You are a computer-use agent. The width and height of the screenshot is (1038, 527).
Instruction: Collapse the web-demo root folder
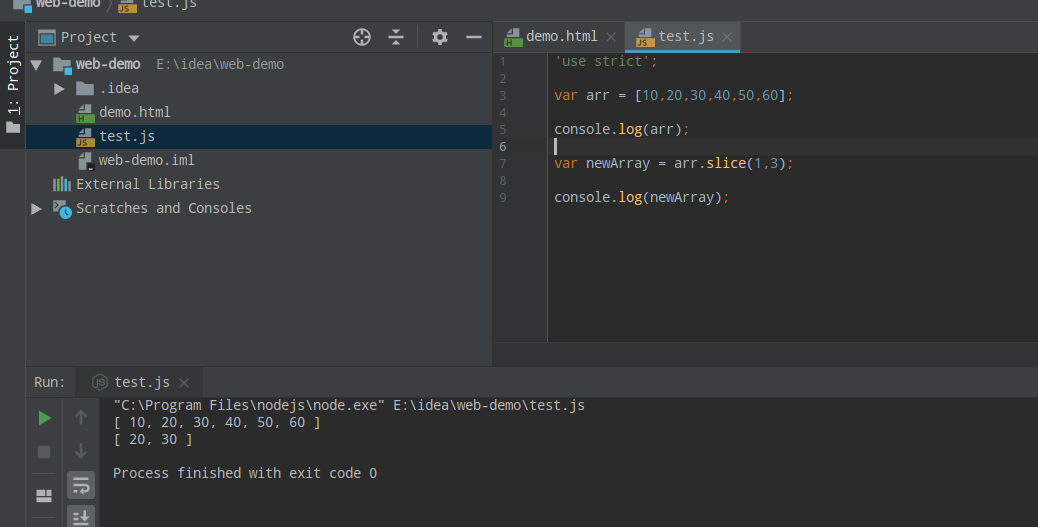click(x=37, y=64)
